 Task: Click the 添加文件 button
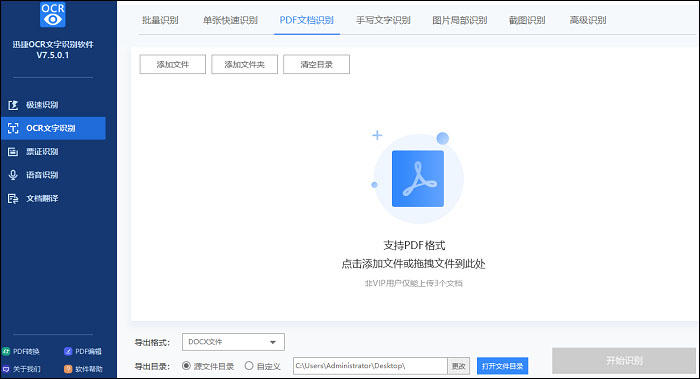pos(173,64)
